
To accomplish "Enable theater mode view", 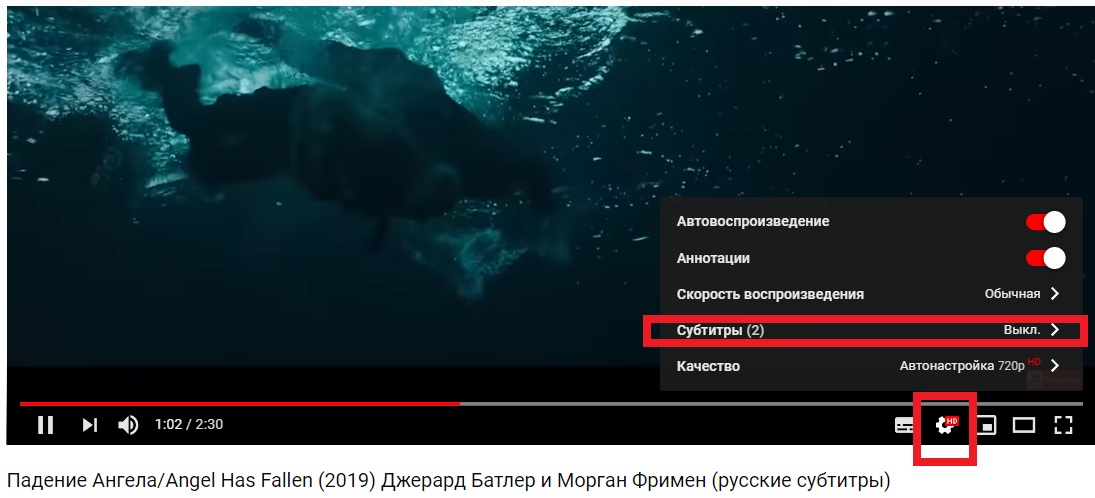I will [x=1024, y=425].
